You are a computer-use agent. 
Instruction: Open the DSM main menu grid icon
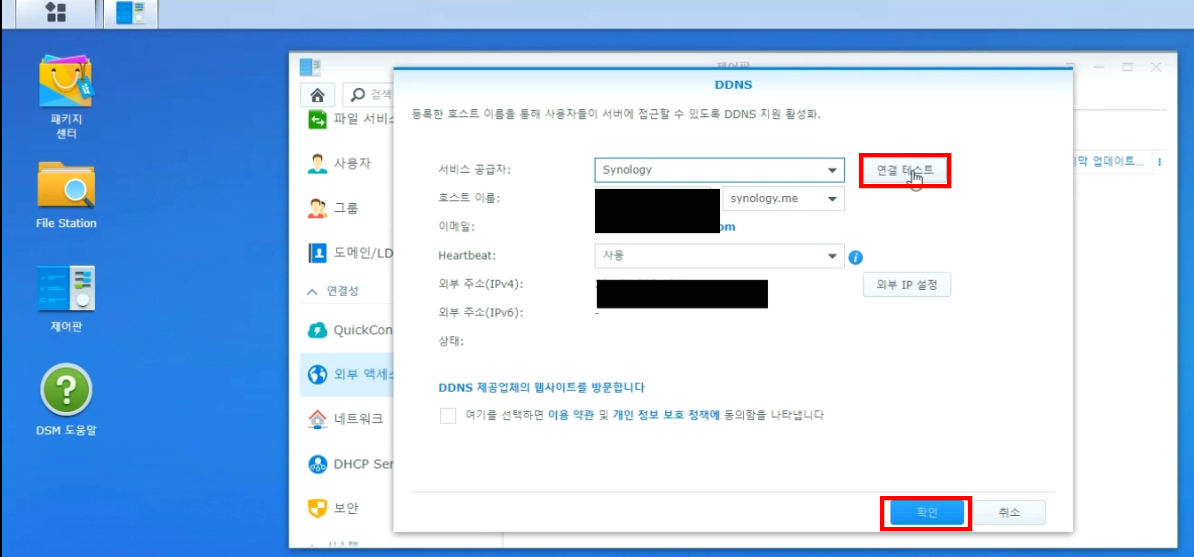click(56, 12)
